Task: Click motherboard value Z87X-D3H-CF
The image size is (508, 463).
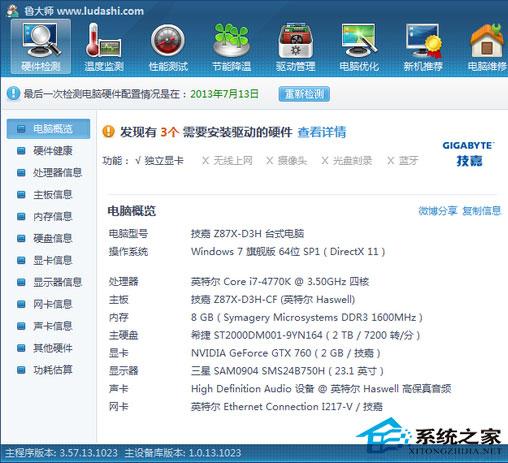Action: point(273,300)
